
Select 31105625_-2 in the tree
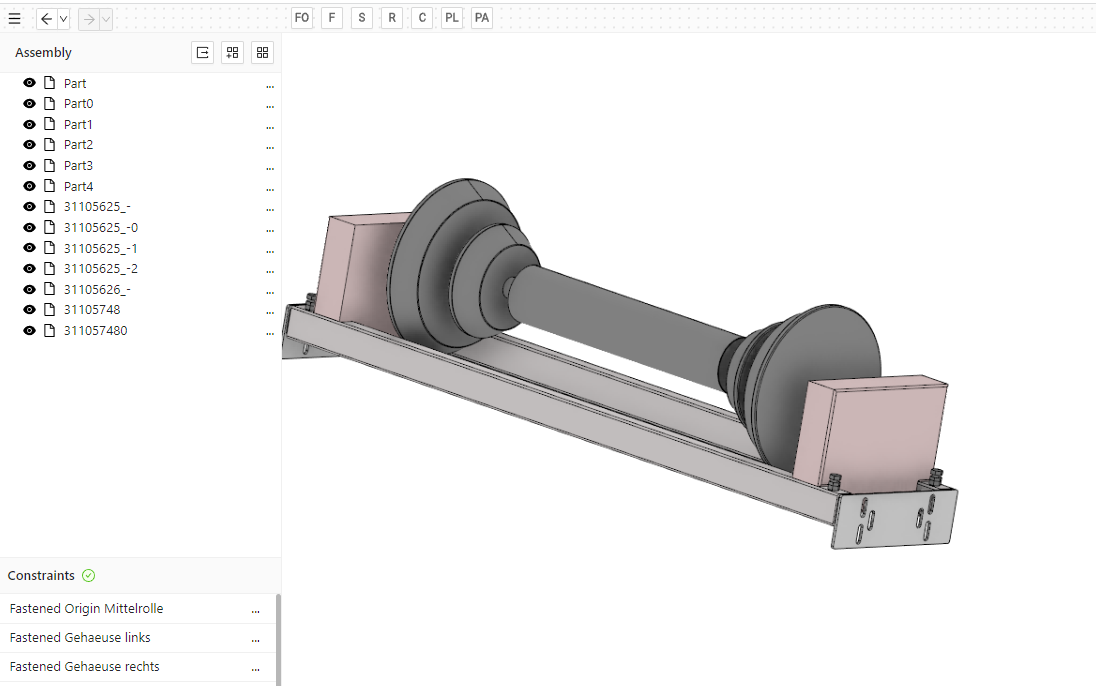(x=101, y=269)
